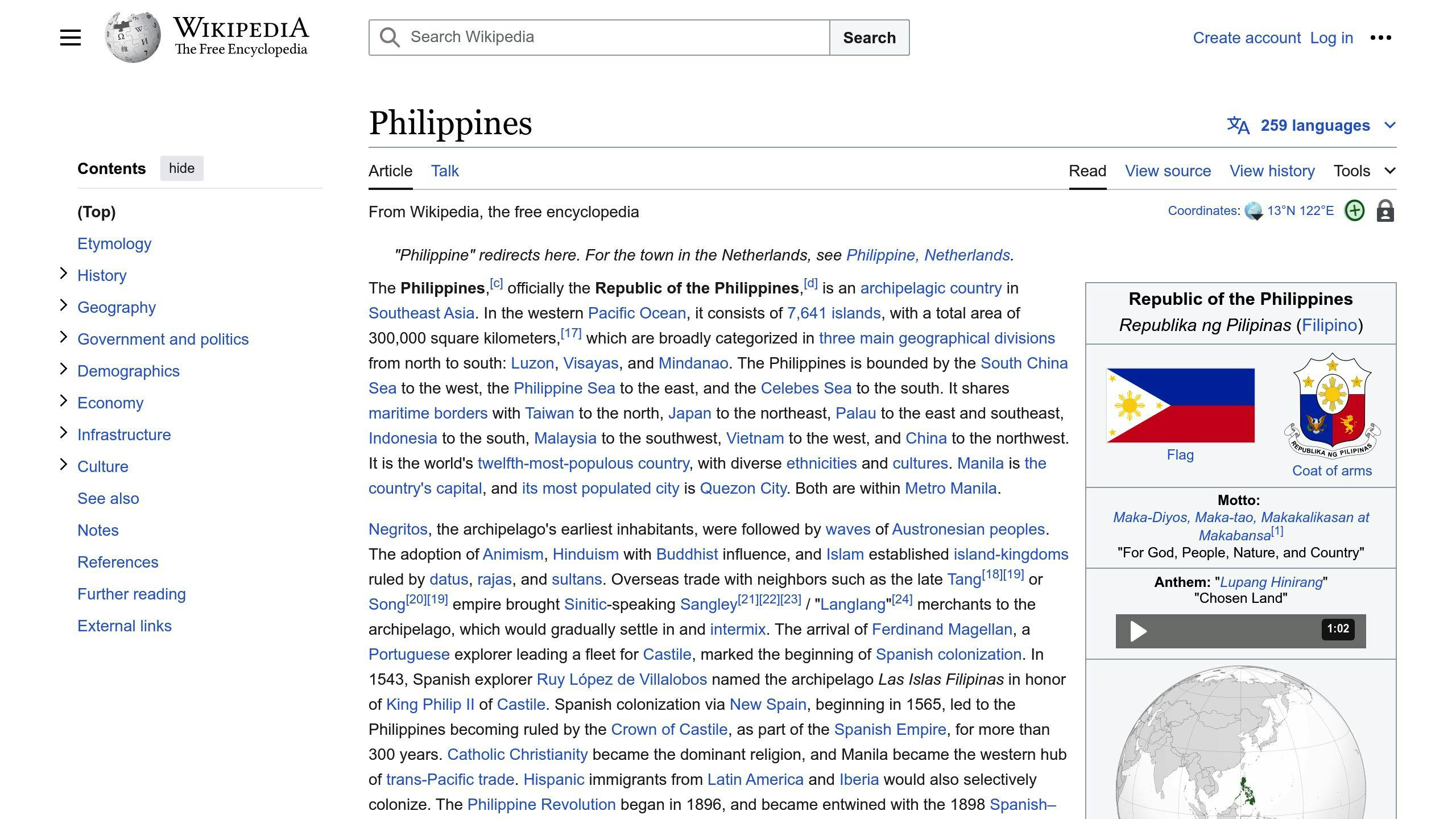Jump to Further reading in contents
The image size is (1456, 819).
(x=131, y=594)
